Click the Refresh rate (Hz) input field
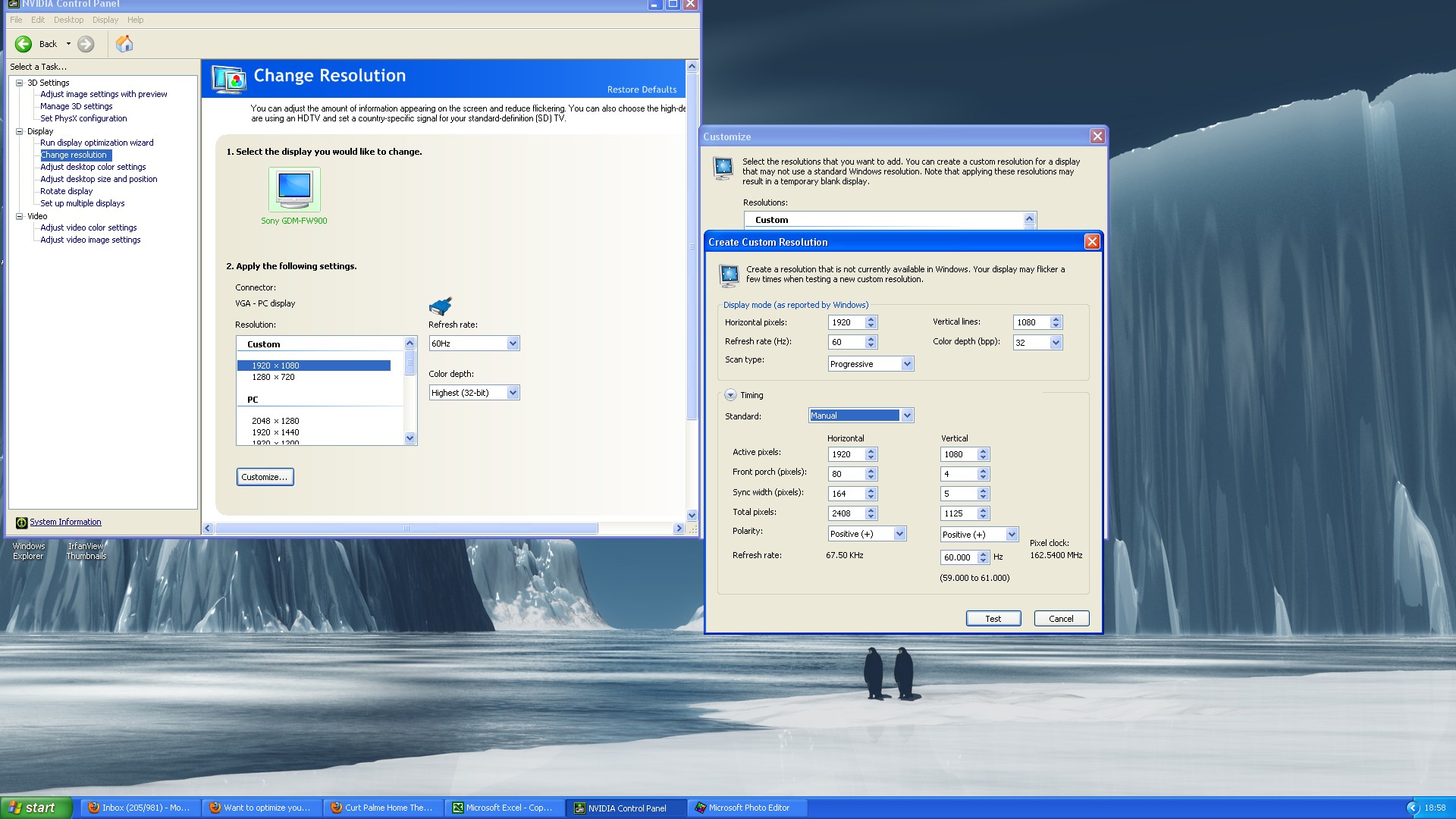 click(x=846, y=342)
